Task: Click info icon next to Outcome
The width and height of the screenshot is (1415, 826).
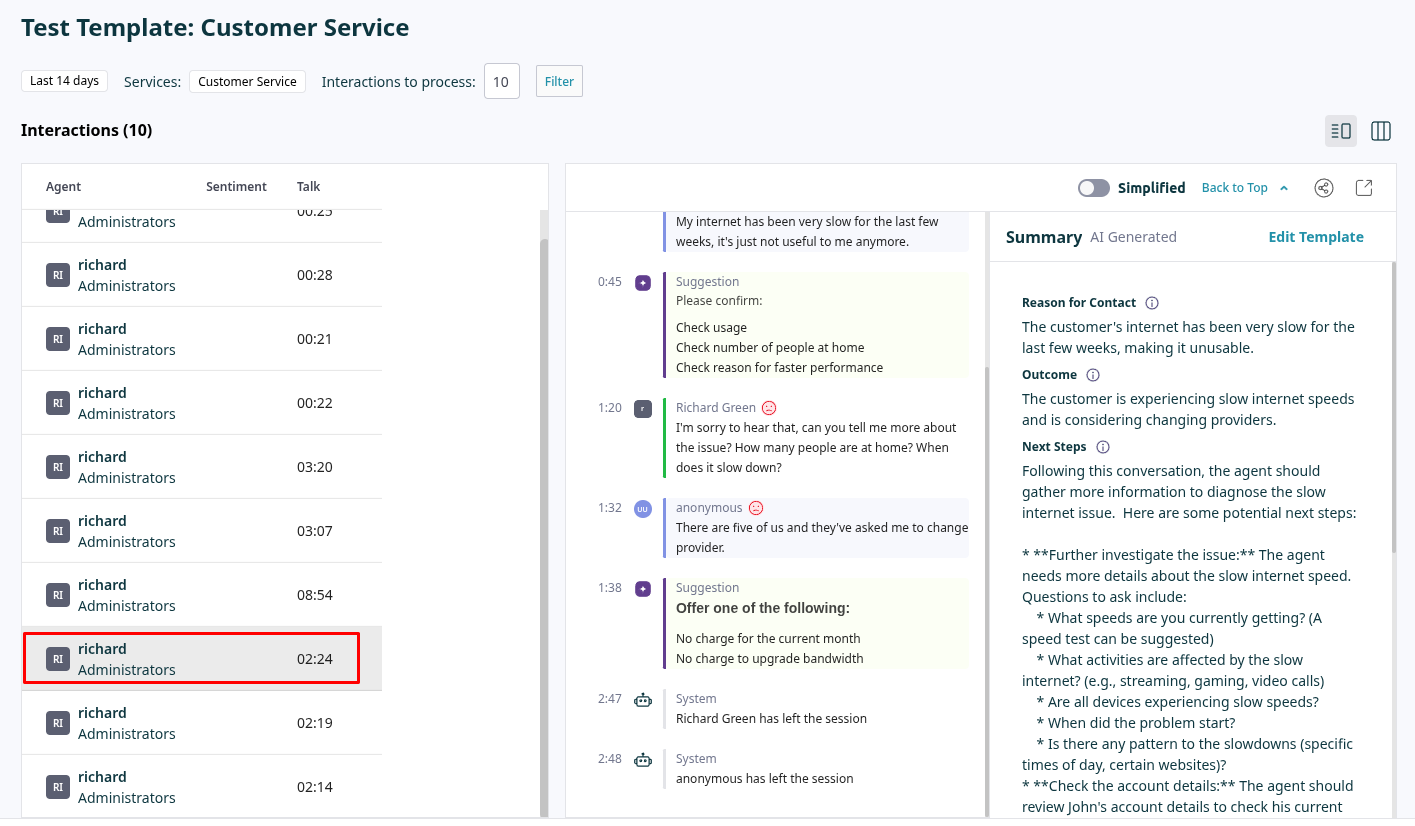Action: 1093,375
